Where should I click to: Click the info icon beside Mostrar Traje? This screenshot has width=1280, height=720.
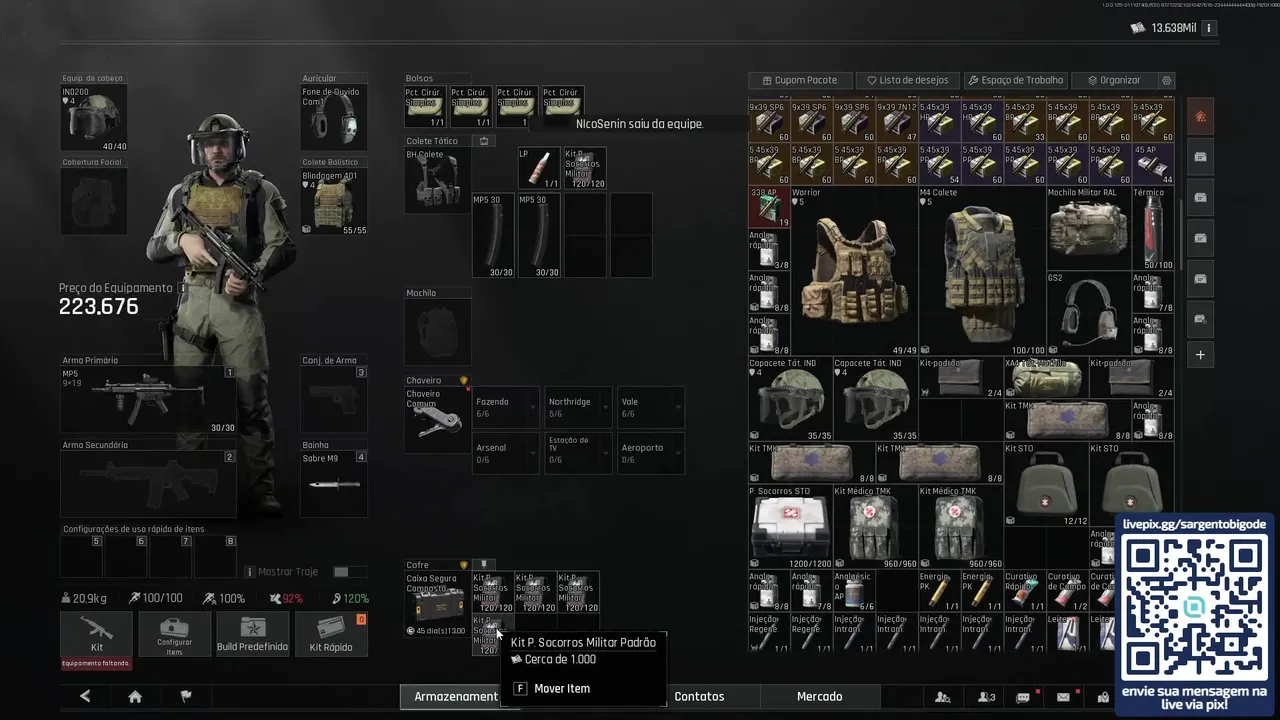click(x=250, y=572)
